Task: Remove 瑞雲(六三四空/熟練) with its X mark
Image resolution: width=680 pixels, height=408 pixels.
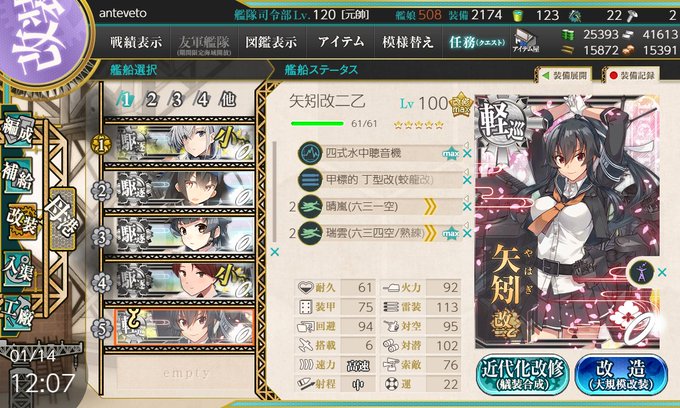Action: tap(467, 234)
